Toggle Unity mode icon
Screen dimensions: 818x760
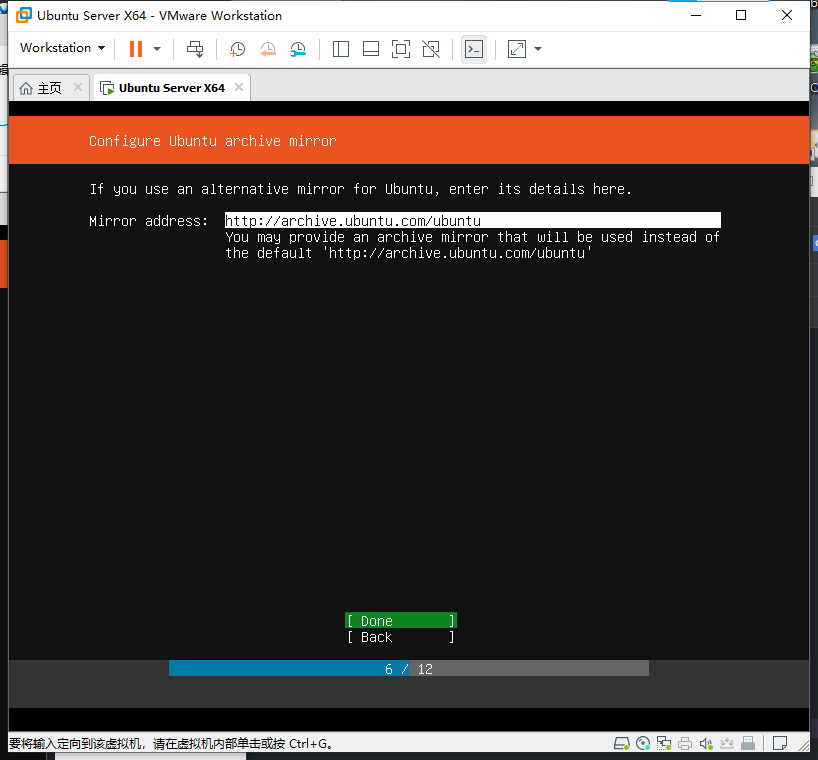(x=431, y=49)
